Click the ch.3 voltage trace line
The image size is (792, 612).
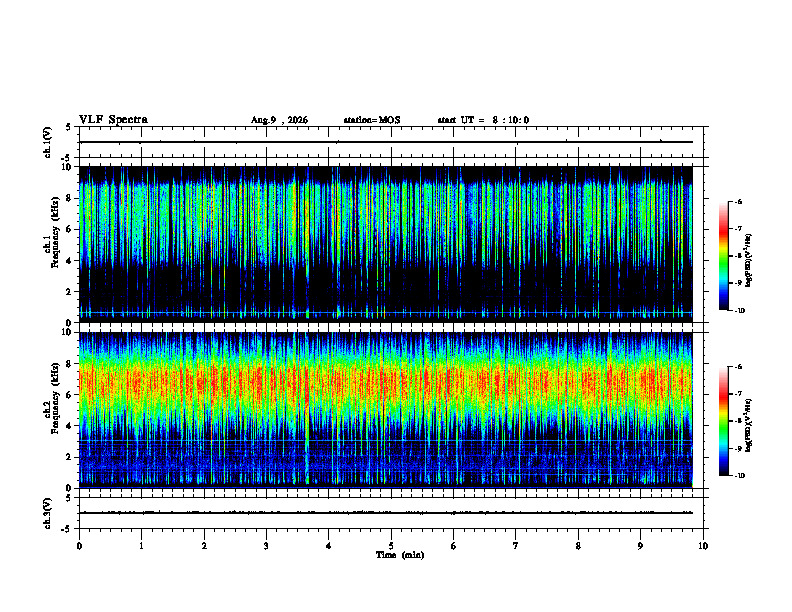click(385, 513)
